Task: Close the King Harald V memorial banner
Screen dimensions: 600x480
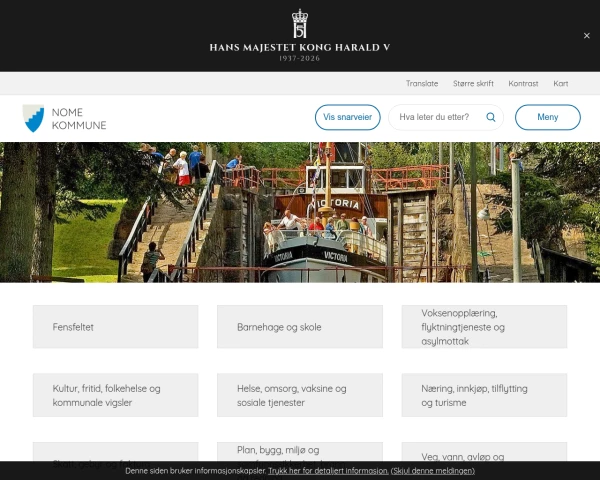Action: point(586,36)
